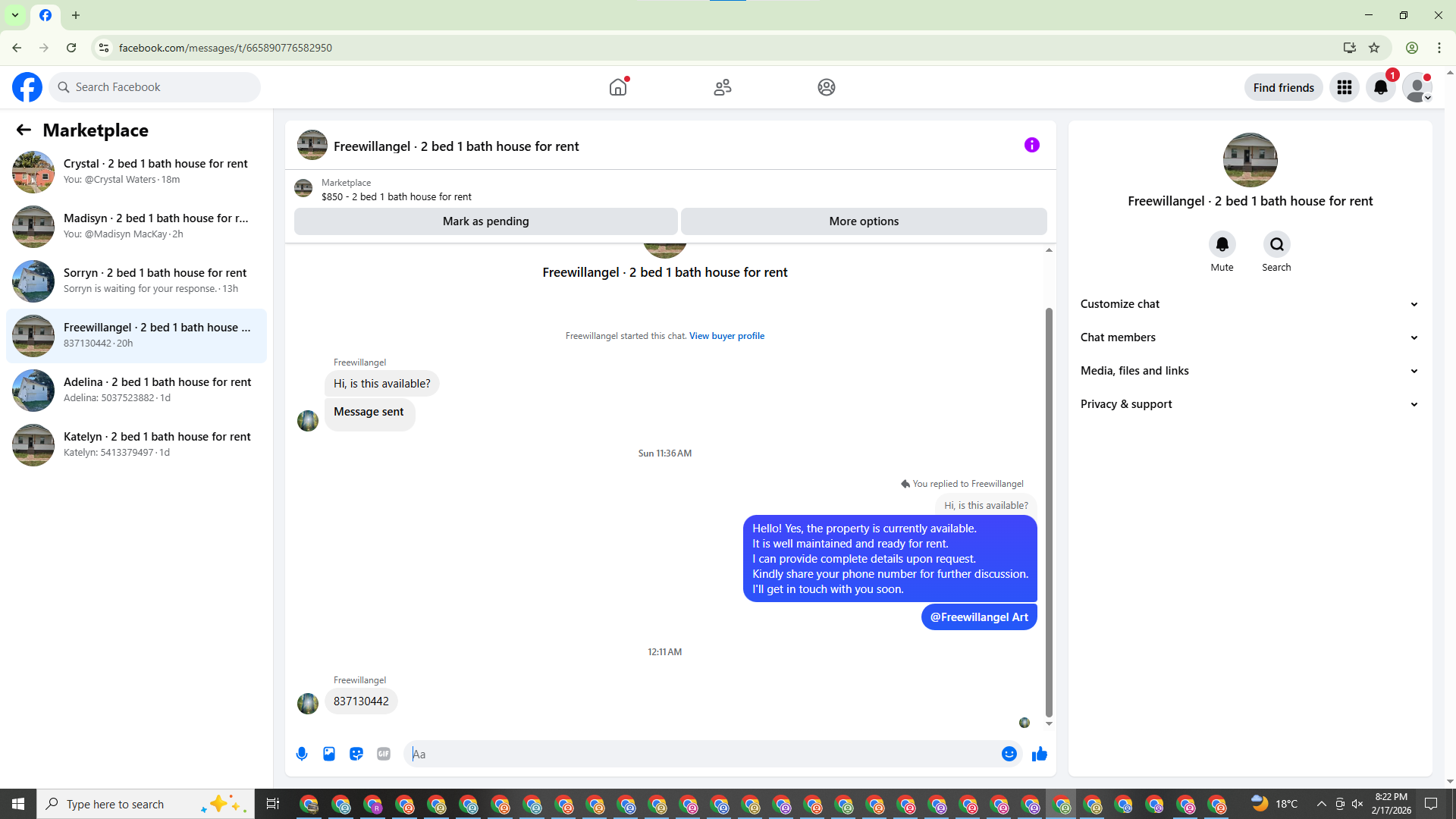Send a thumbs-up like
1456x819 pixels.
pos(1040,754)
